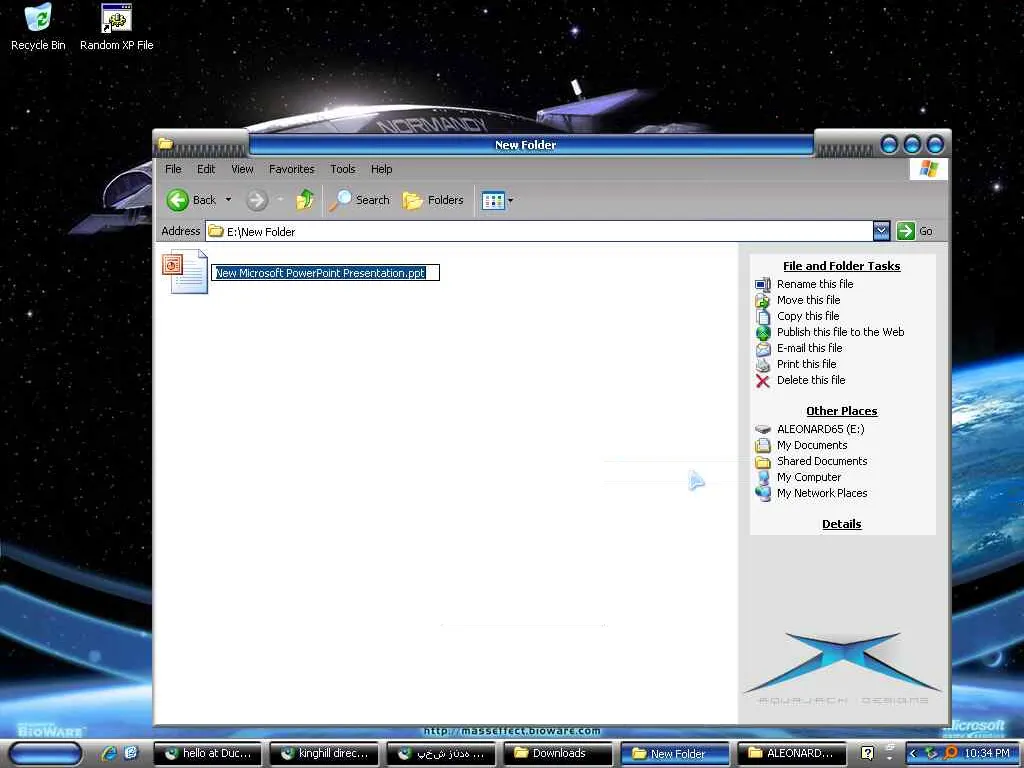Image resolution: width=1024 pixels, height=768 pixels.
Task: Open the Back history dropdown arrow
Action: pyautogui.click(x=229, y=200)
